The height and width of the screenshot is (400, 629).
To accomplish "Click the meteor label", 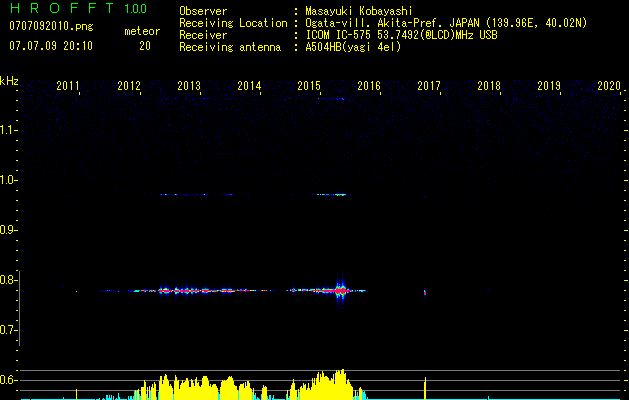I will click(142, 31).
